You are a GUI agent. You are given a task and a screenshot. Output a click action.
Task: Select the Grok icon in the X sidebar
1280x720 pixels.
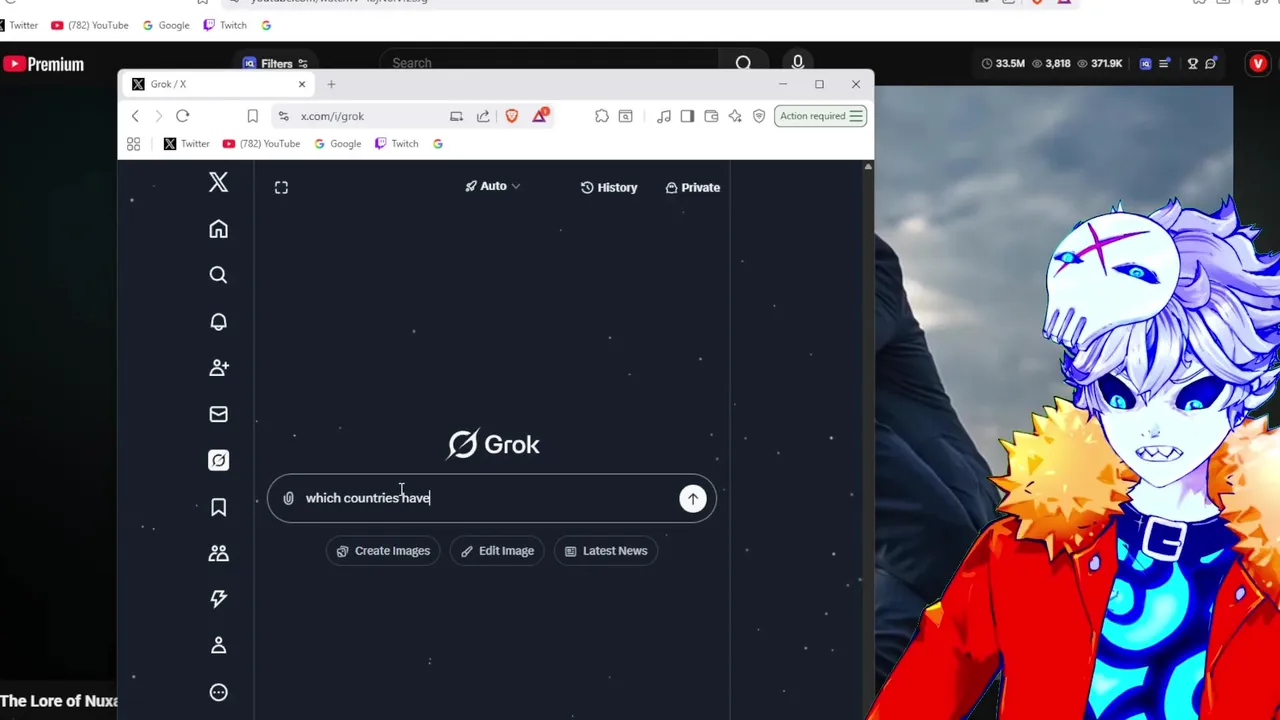pyautogui.click(x=218, y=460)
